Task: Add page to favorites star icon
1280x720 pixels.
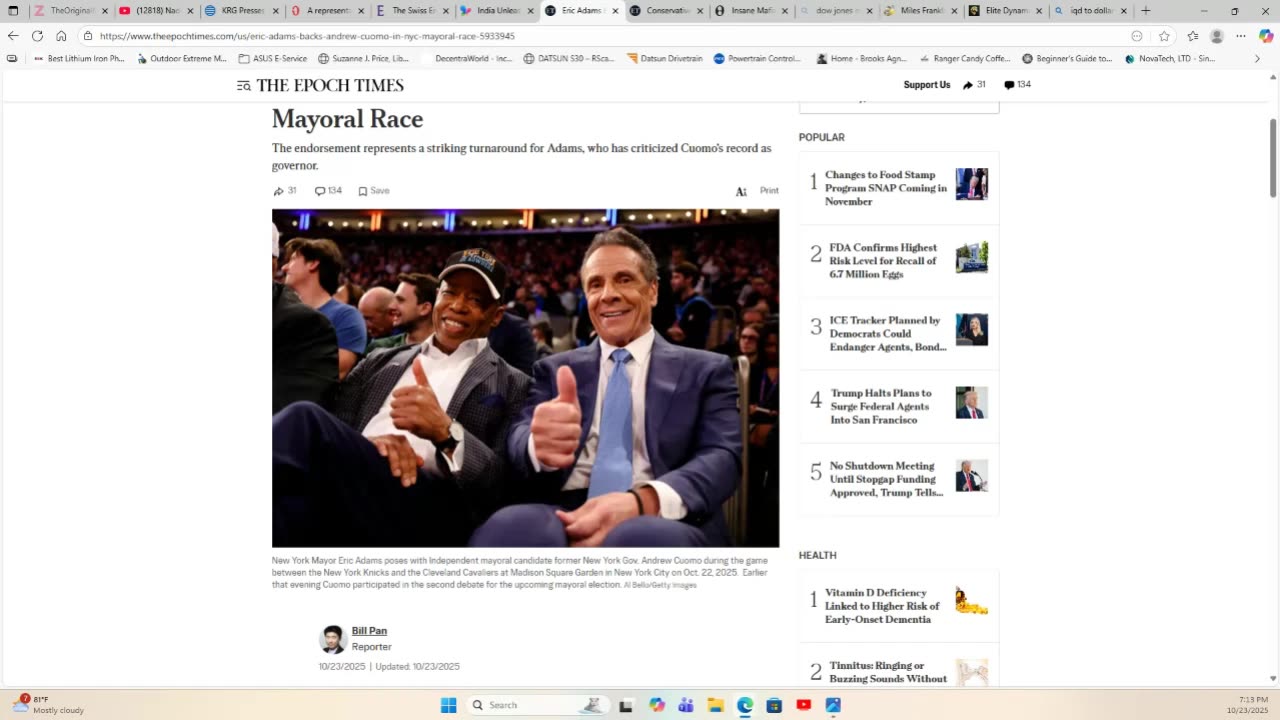Action: point(1164,36)
